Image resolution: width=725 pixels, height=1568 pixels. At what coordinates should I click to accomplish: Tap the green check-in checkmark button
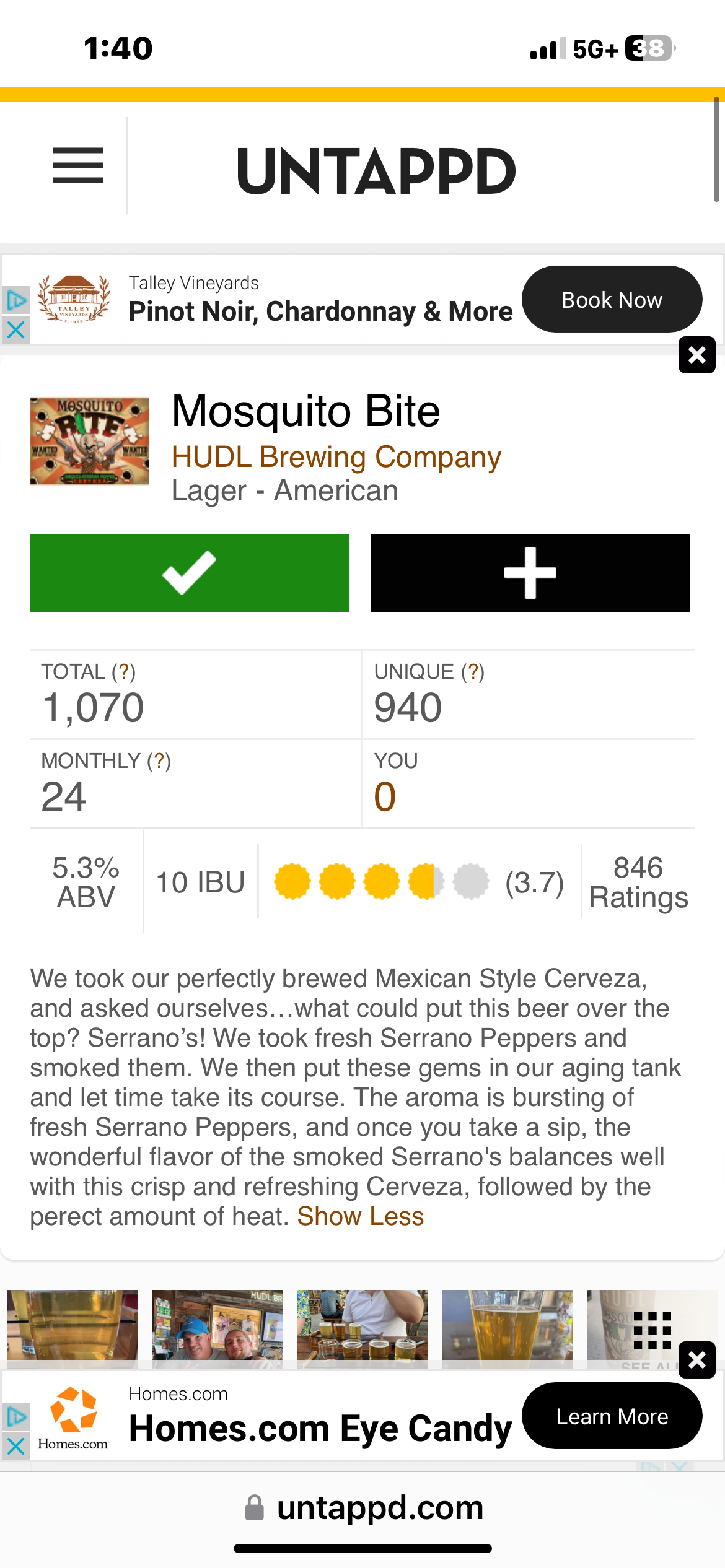click(189, 573)
